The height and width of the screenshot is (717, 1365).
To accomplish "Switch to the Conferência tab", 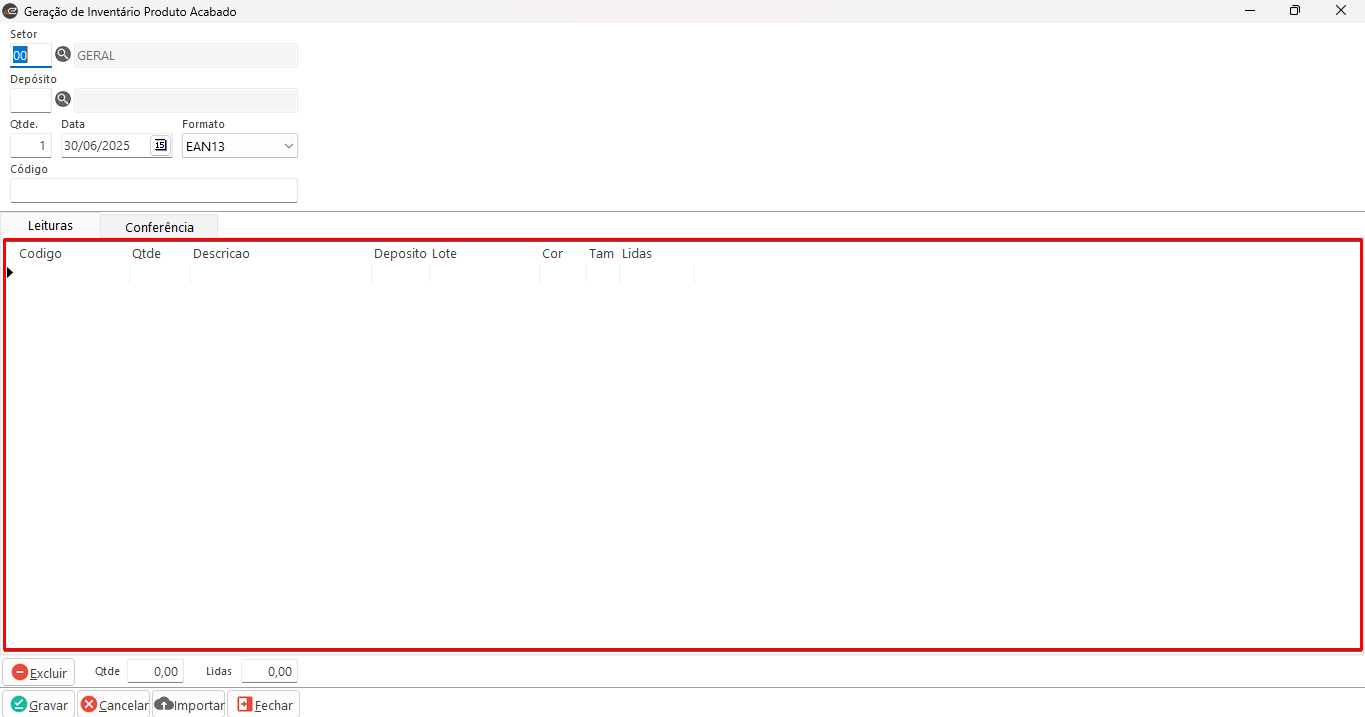I will point(159,227).
